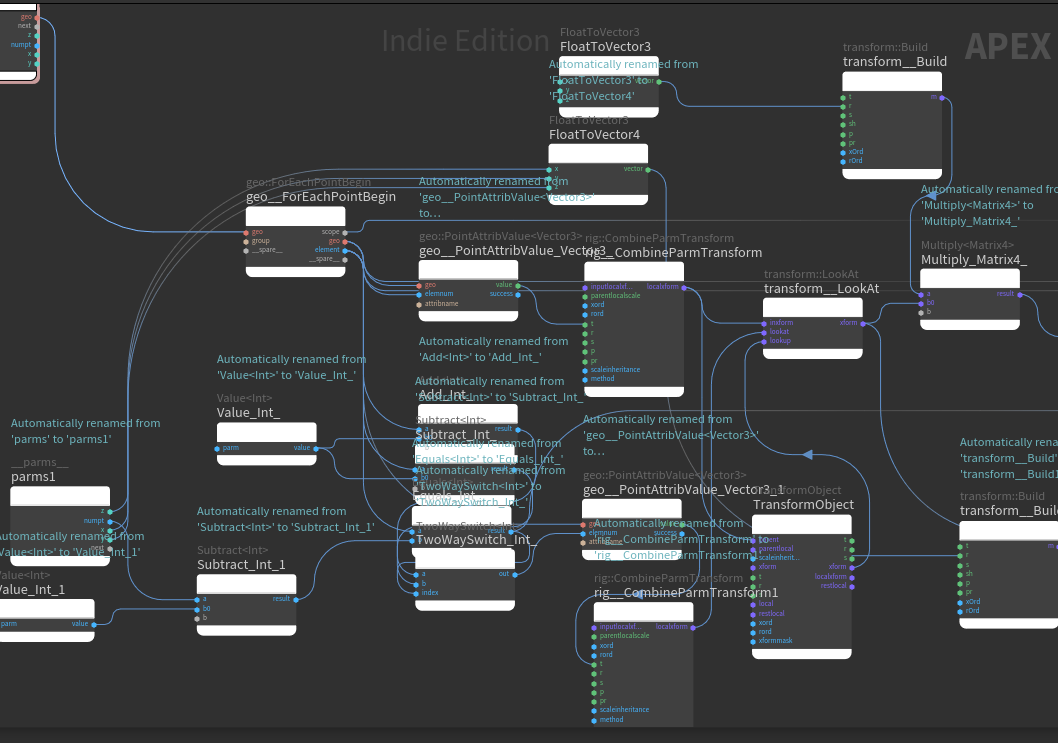Select the Value_Int_ node
Screen dimensions: 1058x743
(x=267, y=443)
